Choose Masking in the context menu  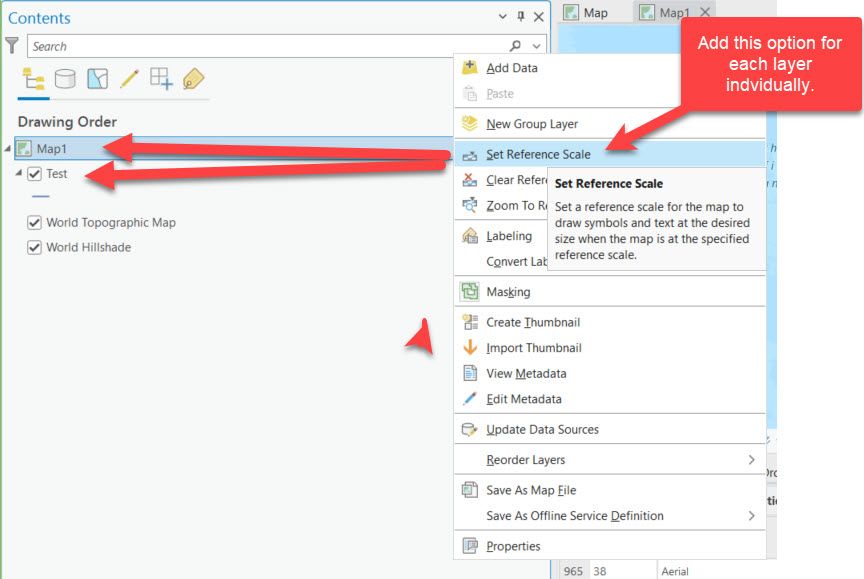click(x=610, y=292)
